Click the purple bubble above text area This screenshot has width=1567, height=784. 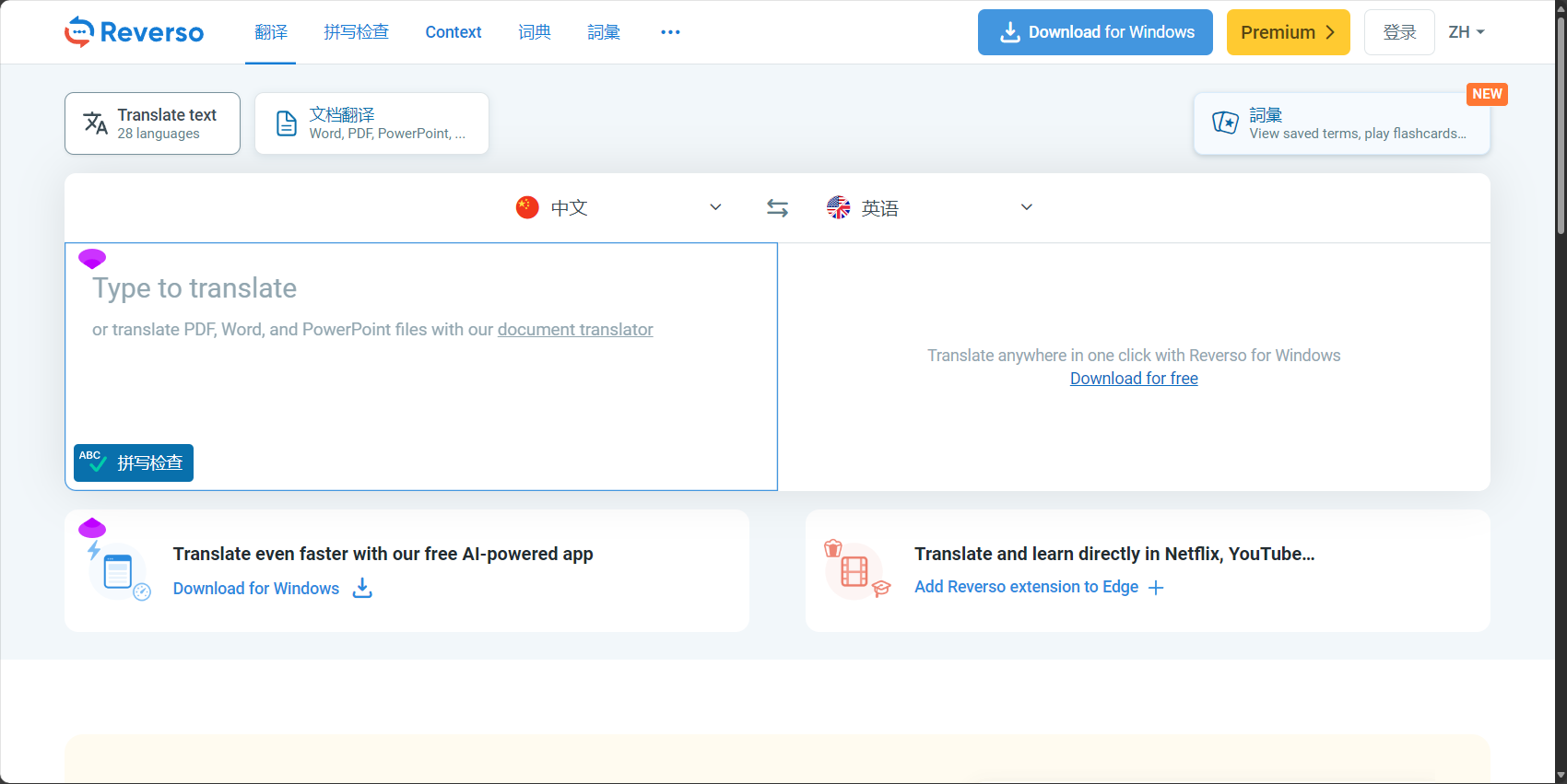92,258
